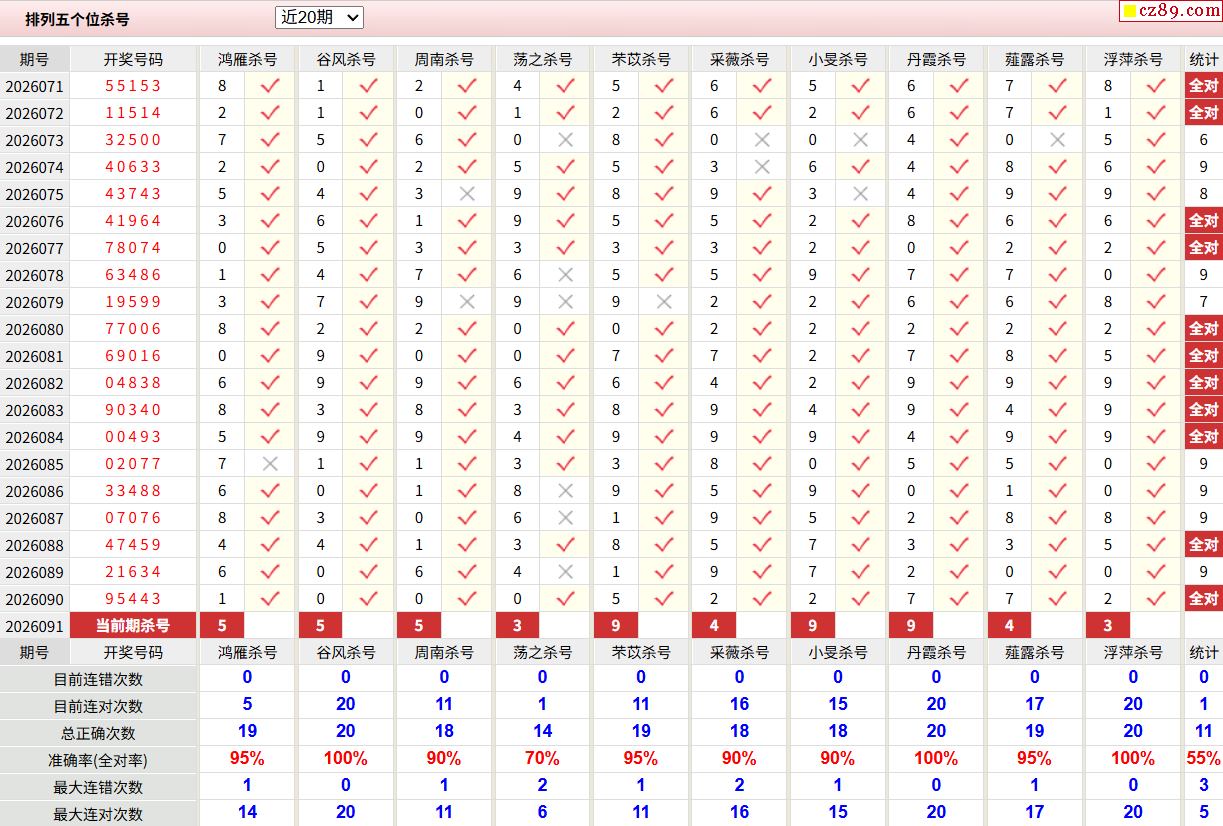The height and width of the screenshot is (826, 1223).
Task: Click the period number 2026082
Action: click(x=34, y=384)
